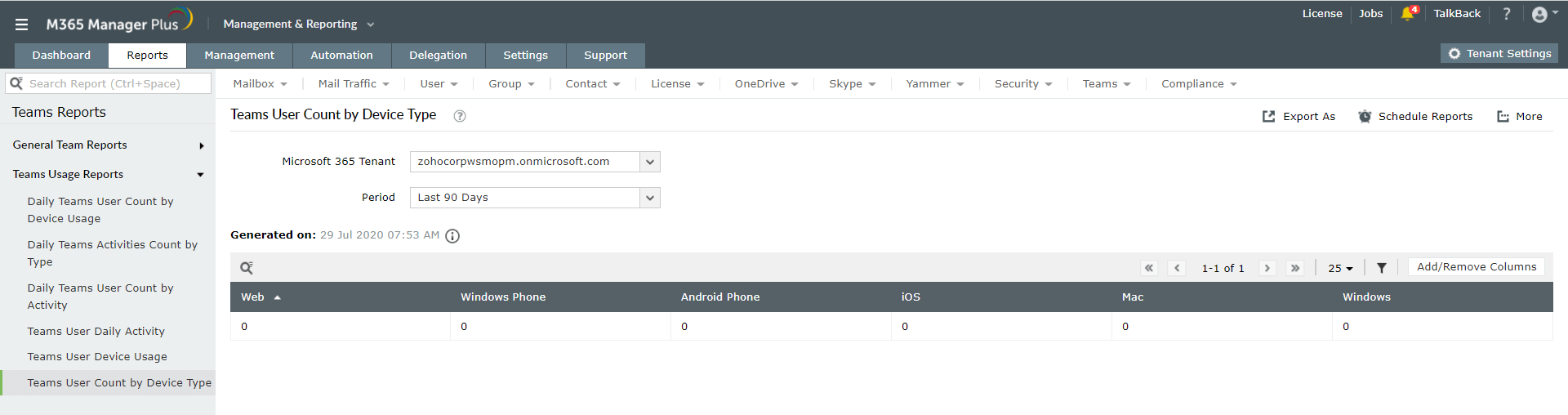Screen dimensions: 1568x415
Task: Go to previous page of results
Action: [1177, 268]
